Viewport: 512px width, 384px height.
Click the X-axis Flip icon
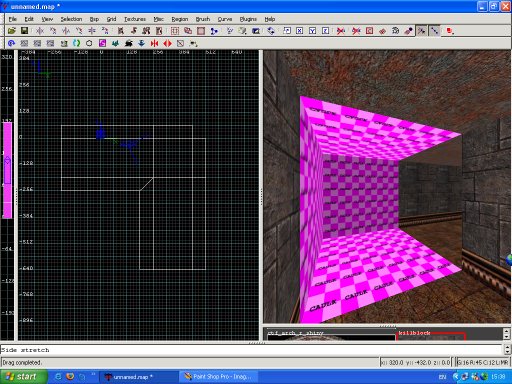(40, 31)
